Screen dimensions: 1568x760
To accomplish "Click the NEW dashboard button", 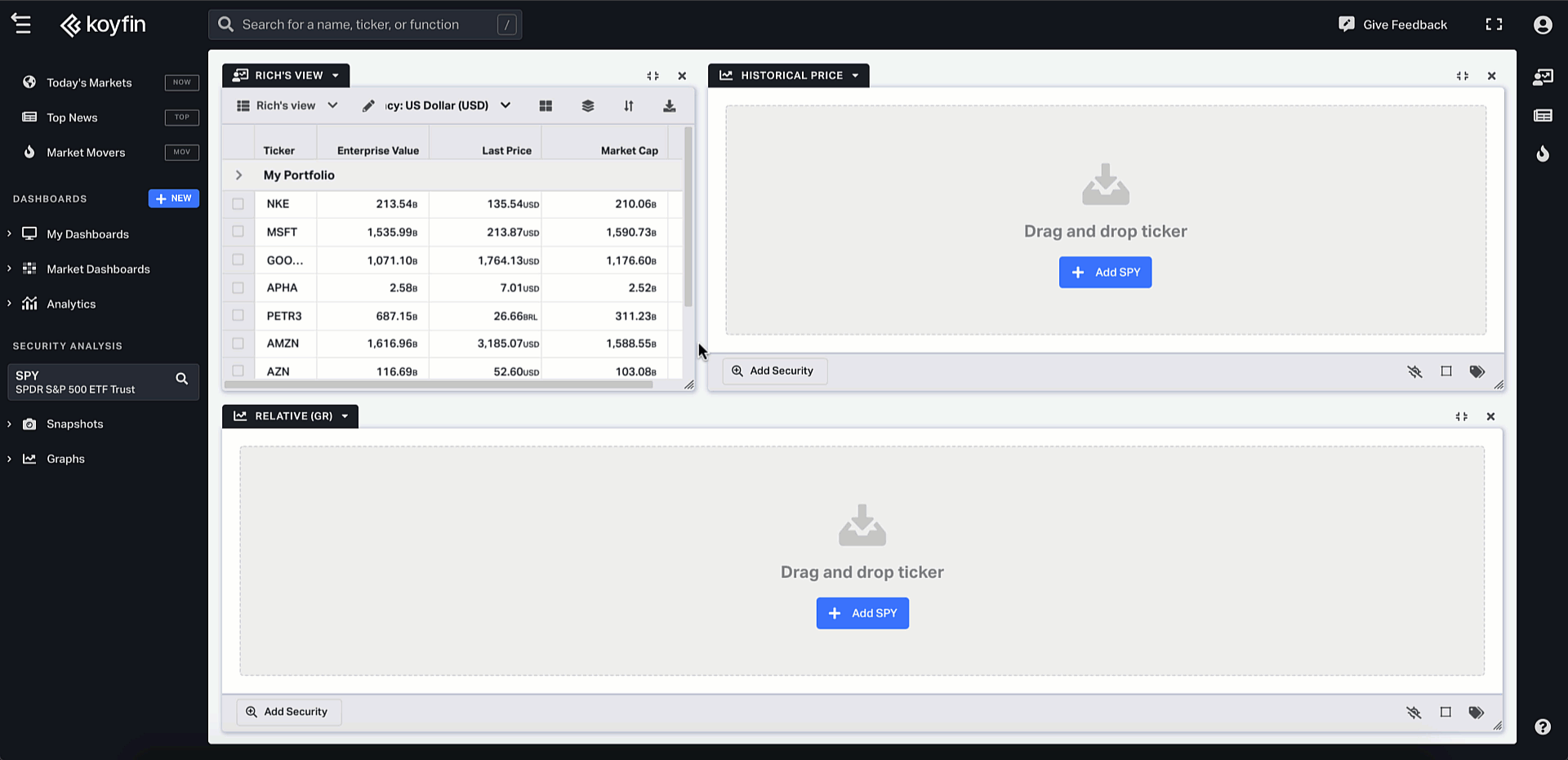I will pos(173,198).
